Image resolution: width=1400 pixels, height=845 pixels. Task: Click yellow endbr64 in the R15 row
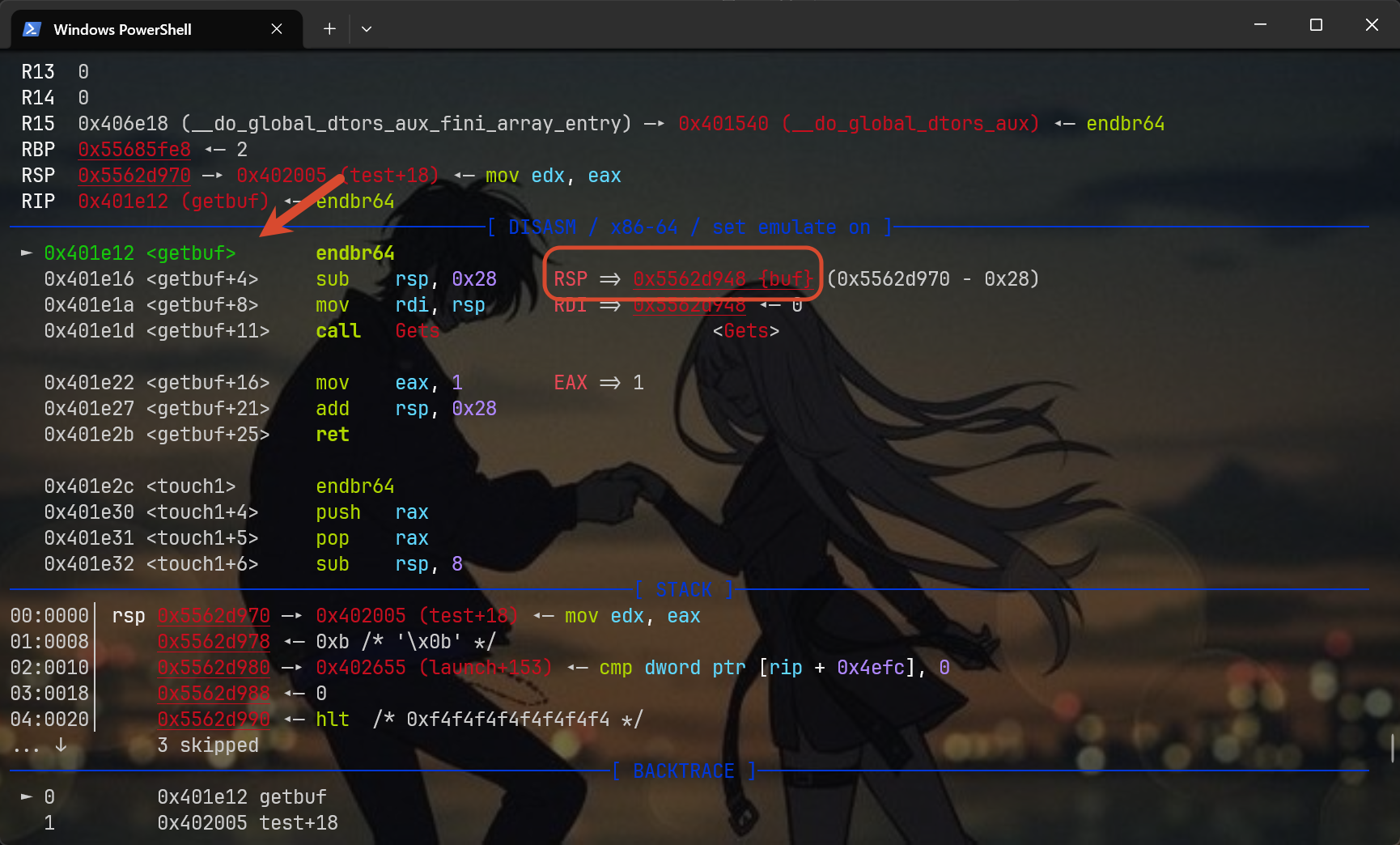point(1126,124)
